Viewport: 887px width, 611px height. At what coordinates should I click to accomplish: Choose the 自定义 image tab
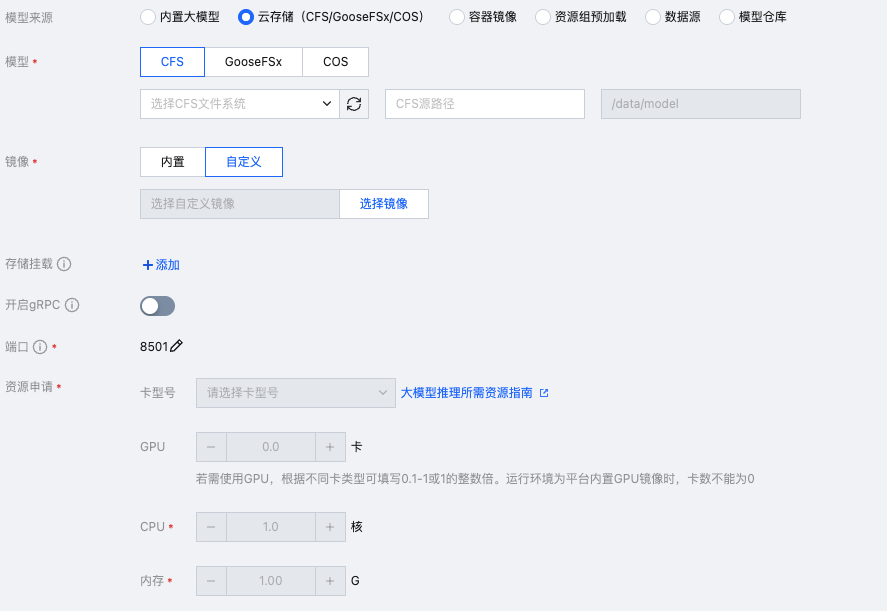244,162
